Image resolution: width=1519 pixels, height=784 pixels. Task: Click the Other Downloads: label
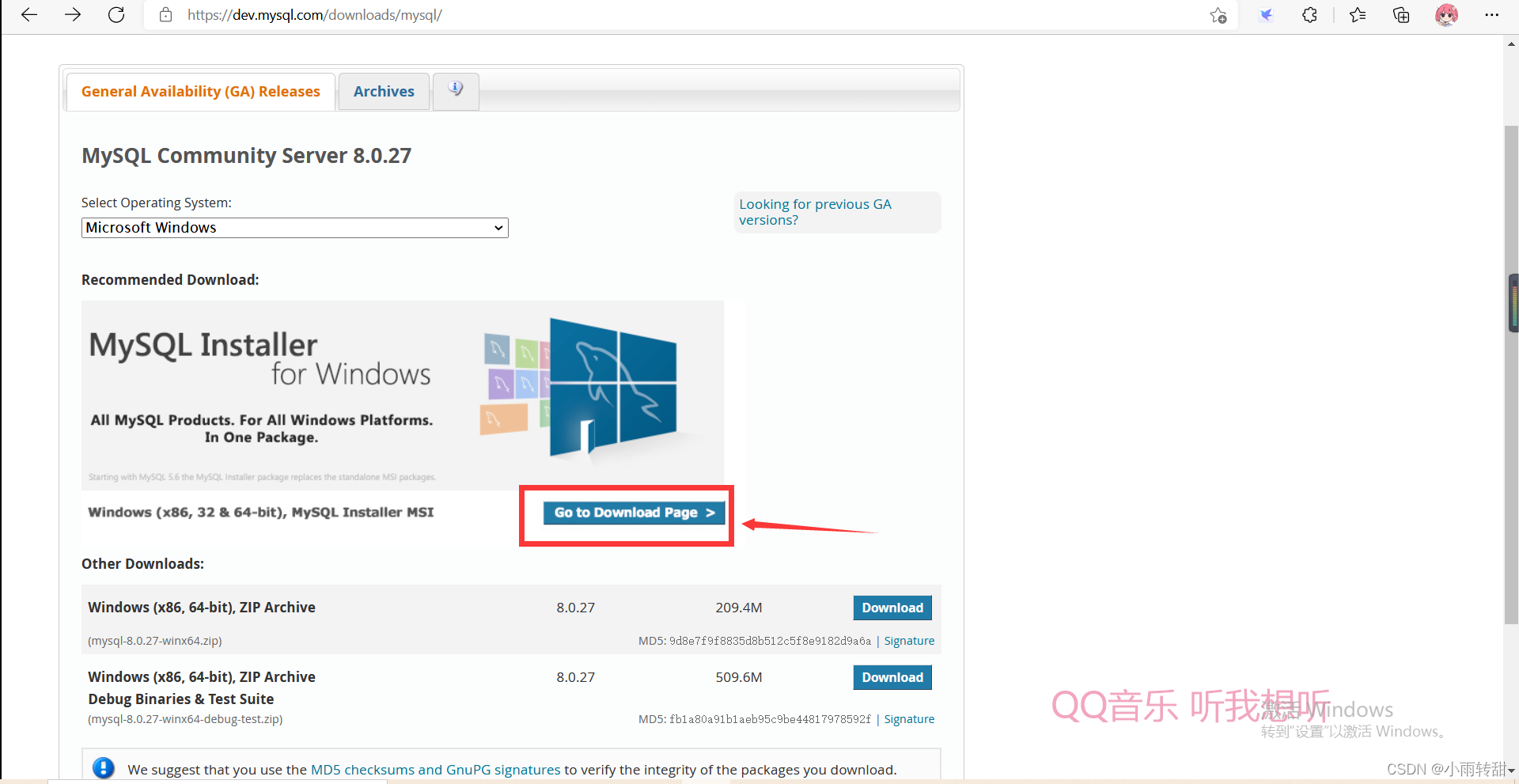click(x=142, y=564)
